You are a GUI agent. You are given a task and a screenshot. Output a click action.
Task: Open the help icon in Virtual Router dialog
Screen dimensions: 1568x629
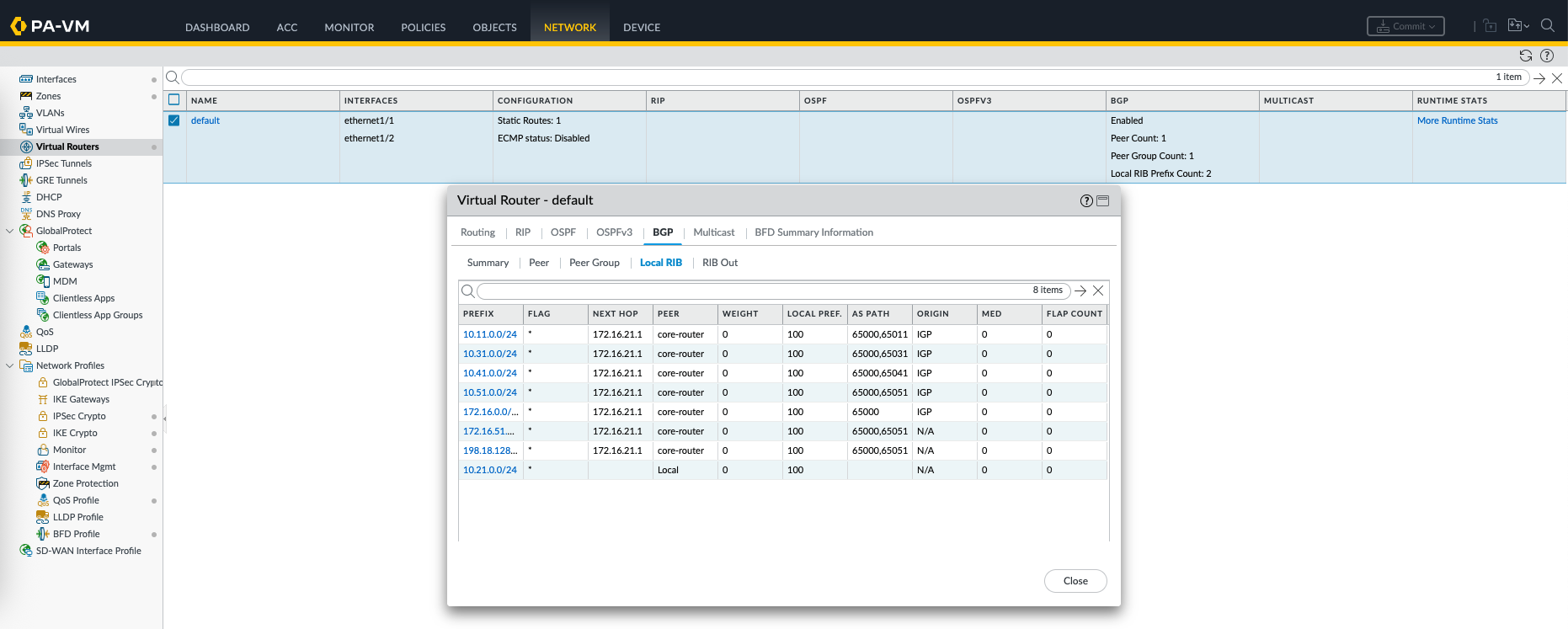pyautogui.click(x=1086, y=200)
